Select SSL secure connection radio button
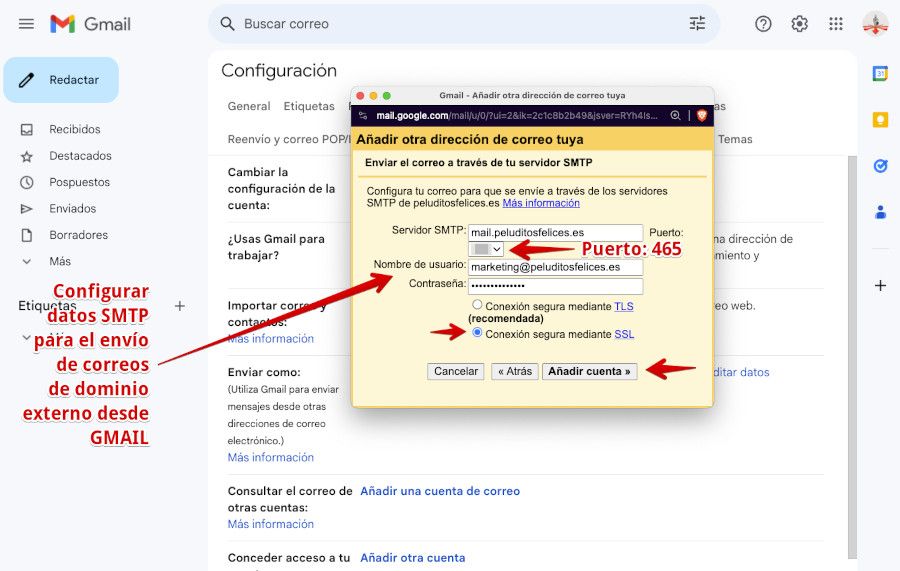900x571 pixels. pyautogui.click(x=477, y=332)
